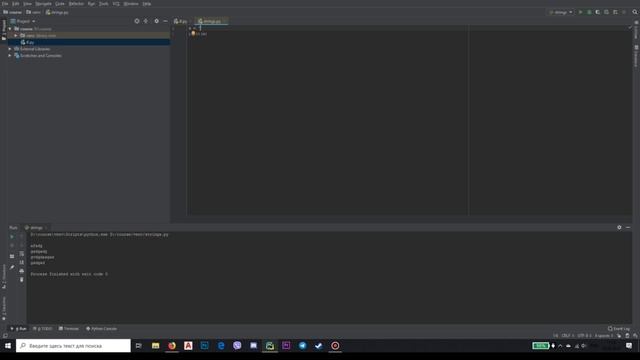Open the File menu
640x360 pixels.
5,4
